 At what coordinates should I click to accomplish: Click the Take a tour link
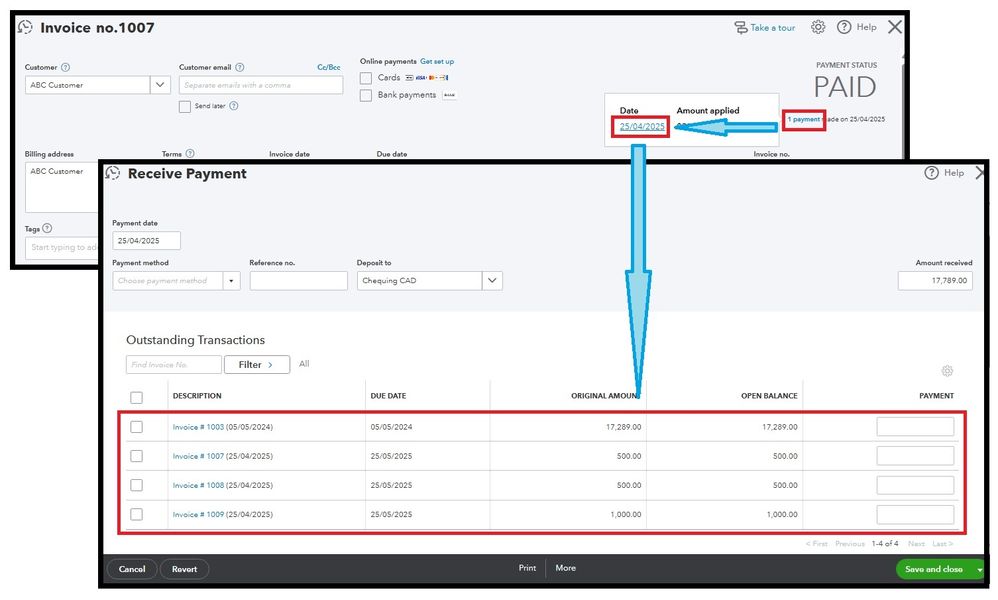point(773,27)
